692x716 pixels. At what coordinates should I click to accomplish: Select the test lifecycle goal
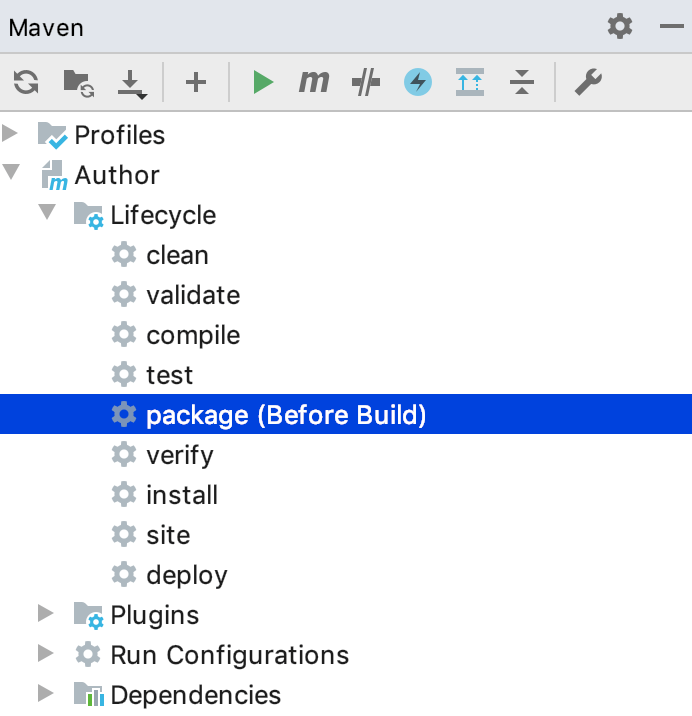click(169, 375)
